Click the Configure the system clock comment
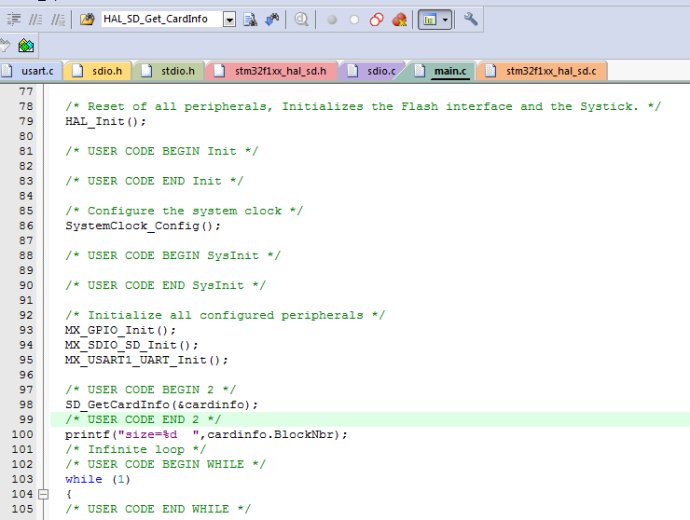690x520 pixels. coord(184,211)
